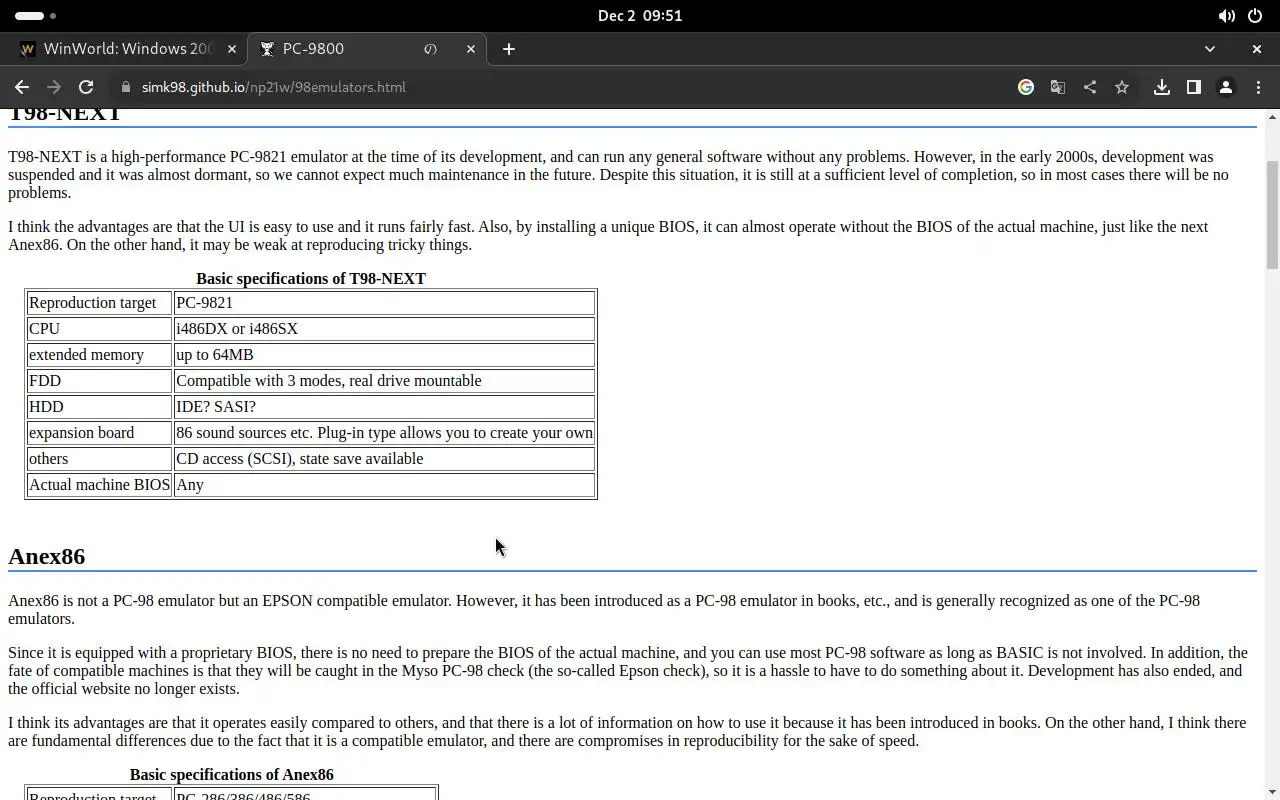Open a new tab

coord(509,48)
